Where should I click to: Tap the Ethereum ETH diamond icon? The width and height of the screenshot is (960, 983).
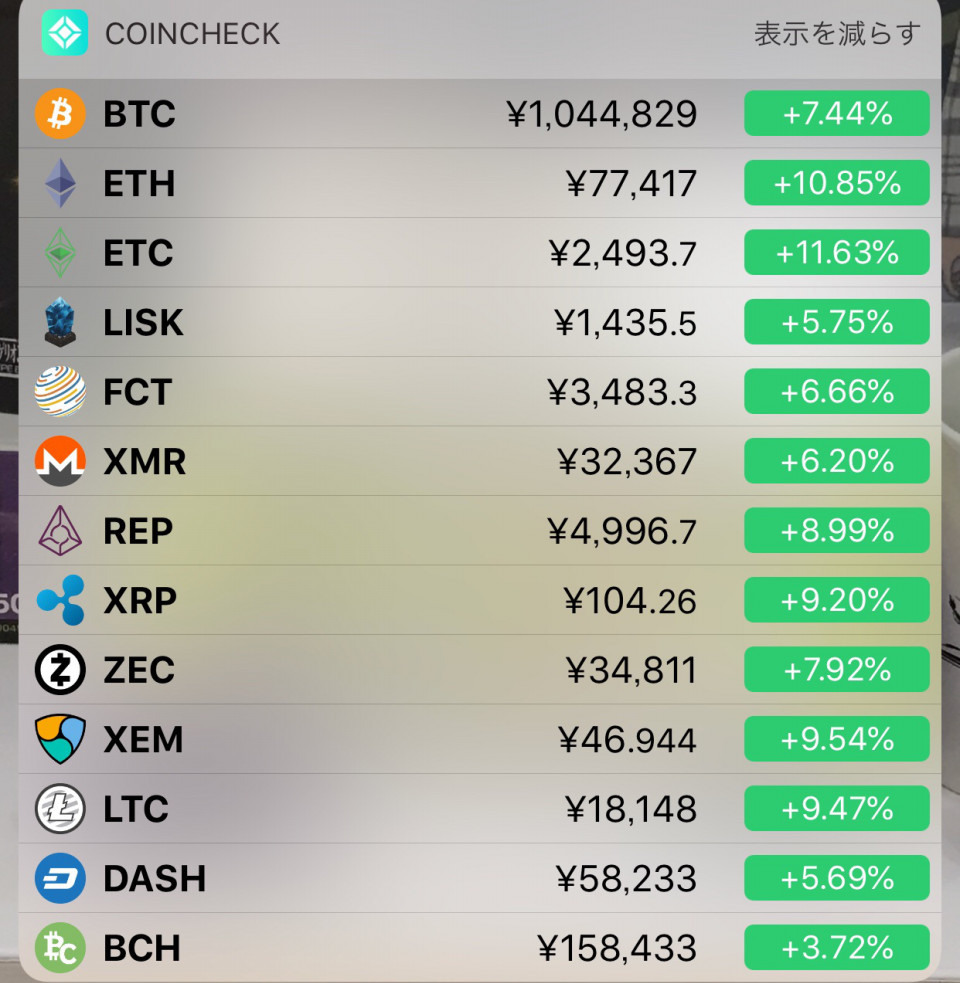(60, 183)
